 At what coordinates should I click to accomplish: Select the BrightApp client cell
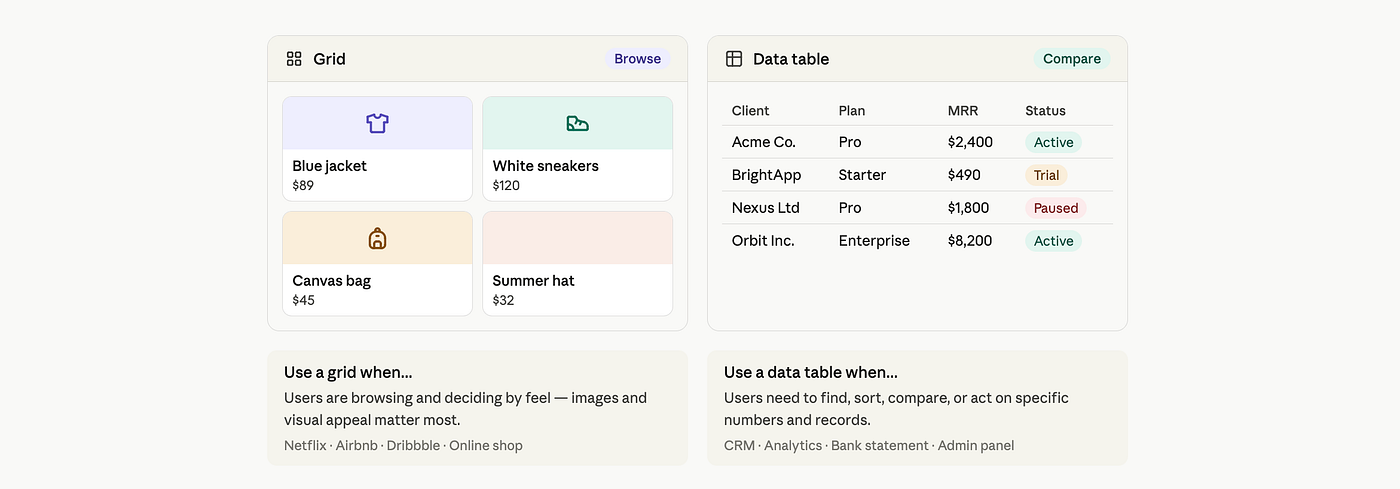tap(767, 175)
